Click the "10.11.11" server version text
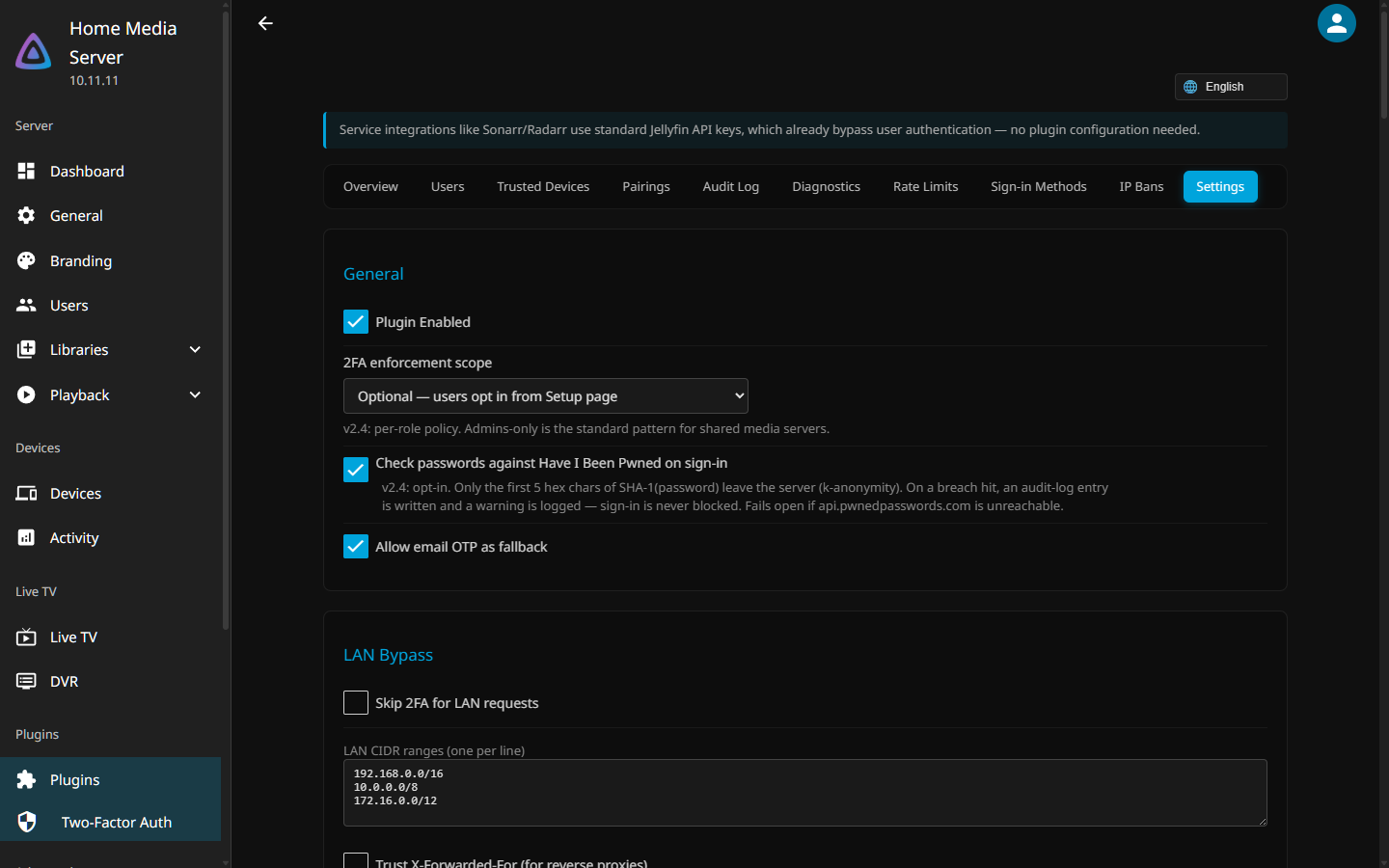 94,81
